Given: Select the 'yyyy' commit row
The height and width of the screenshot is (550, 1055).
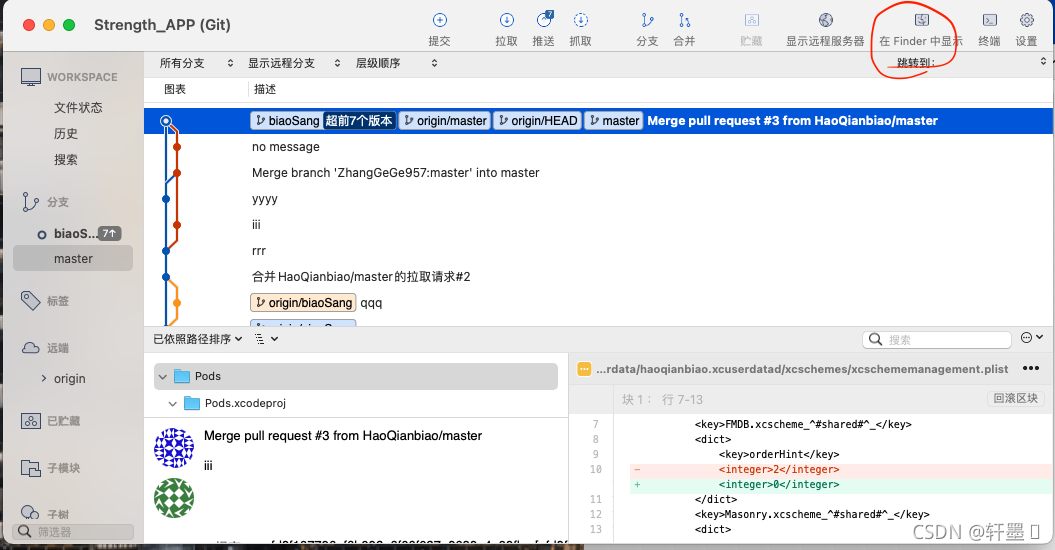Looking at the screenshot, I should (598, 199).
